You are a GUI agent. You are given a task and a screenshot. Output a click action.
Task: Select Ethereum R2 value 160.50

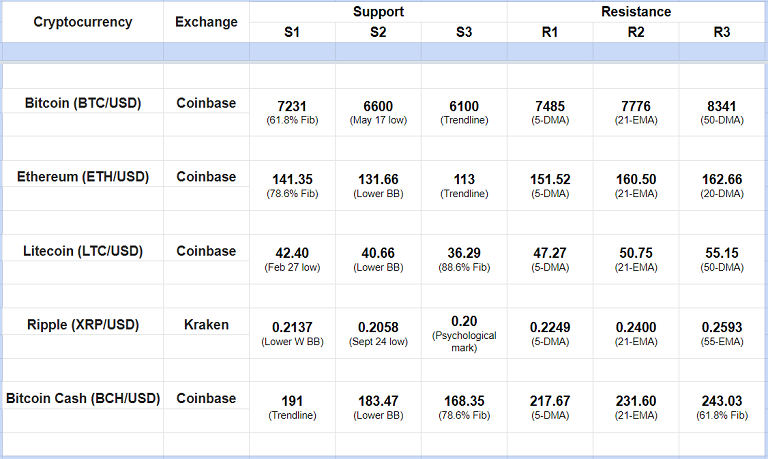[x=636, y=179]
